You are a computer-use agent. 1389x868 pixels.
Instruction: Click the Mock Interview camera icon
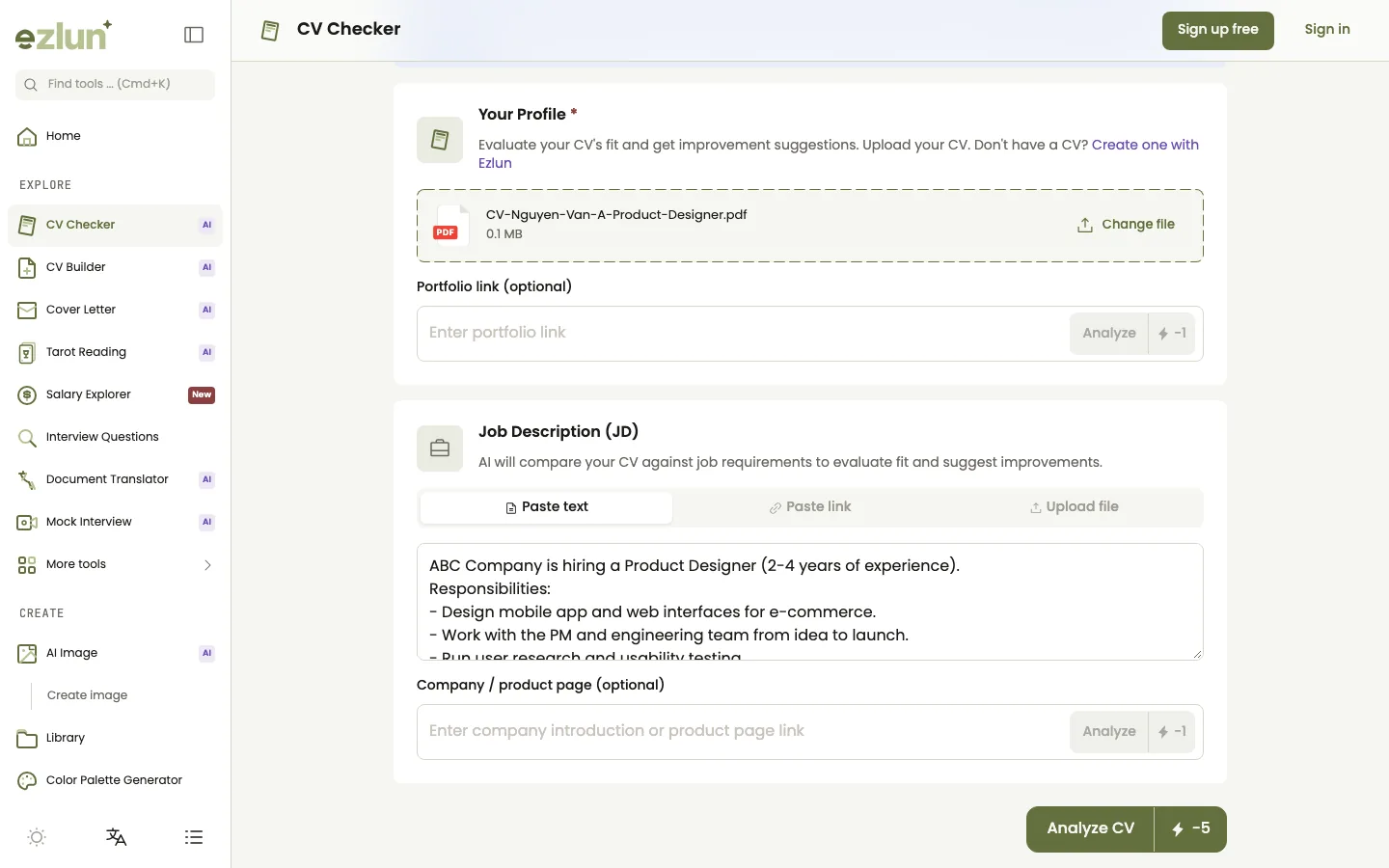coord(27,522)
